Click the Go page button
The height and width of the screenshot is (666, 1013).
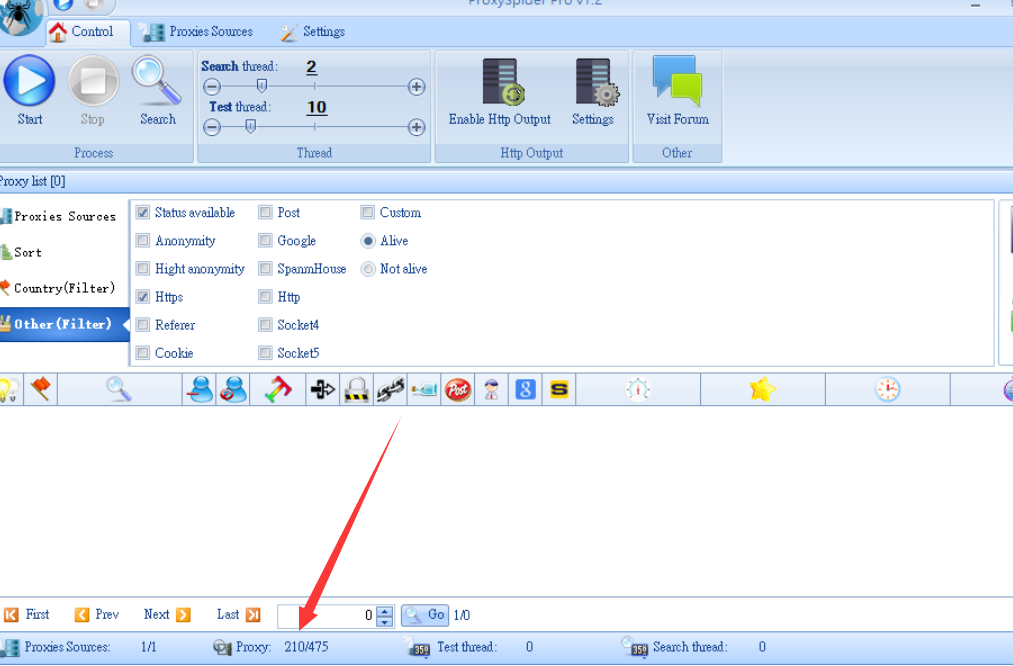[x=425, y=615]
